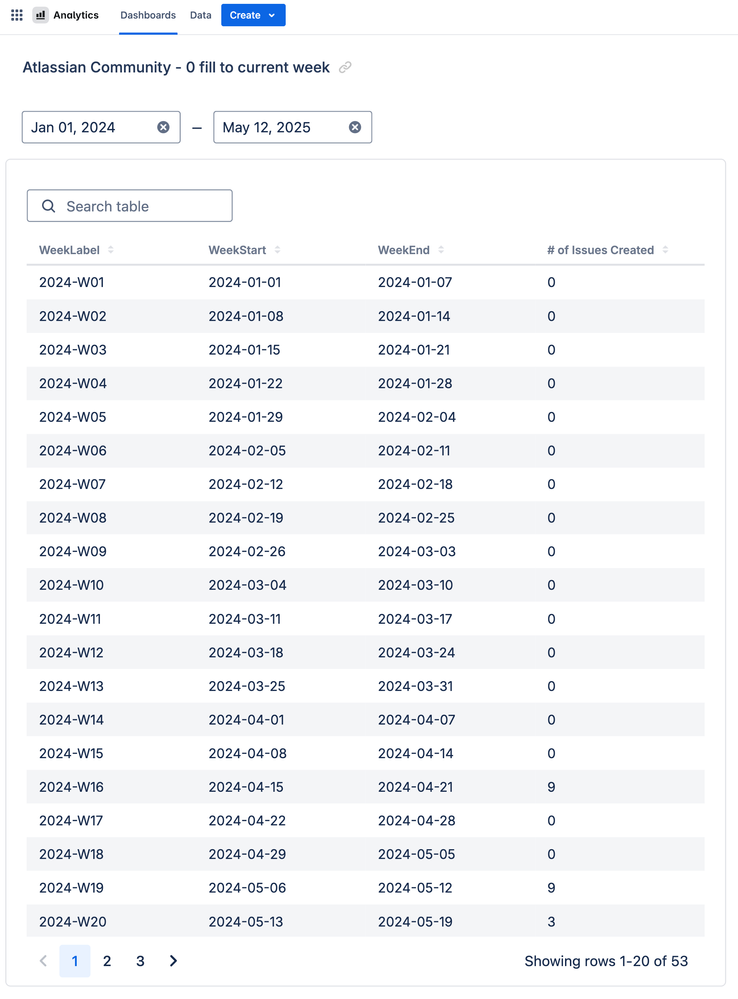738x999 pixels.
Task: Click WeekStart value 2024-01-01
Action: [x=245, y=282]
